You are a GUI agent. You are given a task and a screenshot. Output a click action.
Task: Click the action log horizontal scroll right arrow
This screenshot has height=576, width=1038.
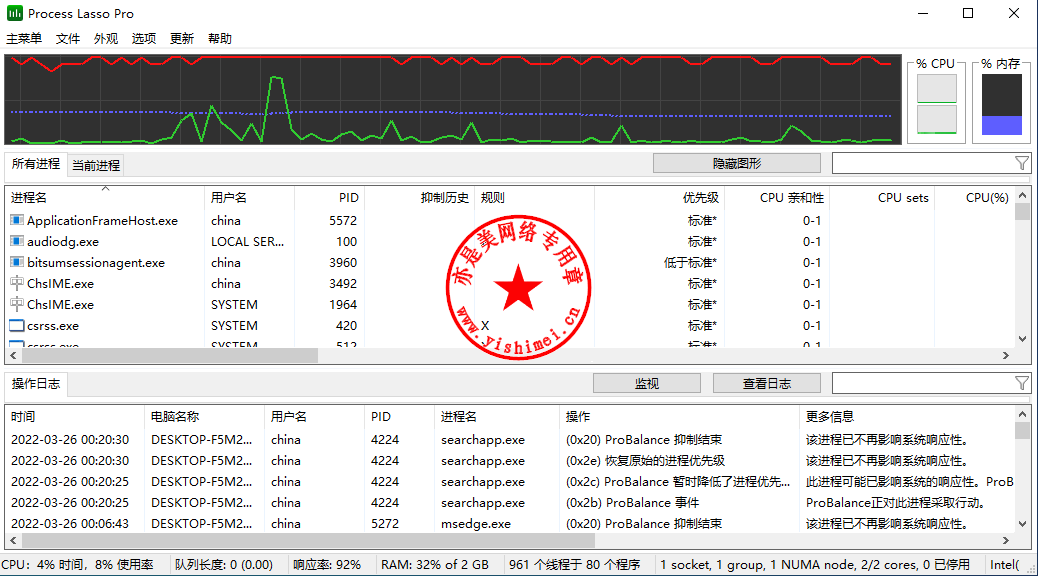(1006, 540)
